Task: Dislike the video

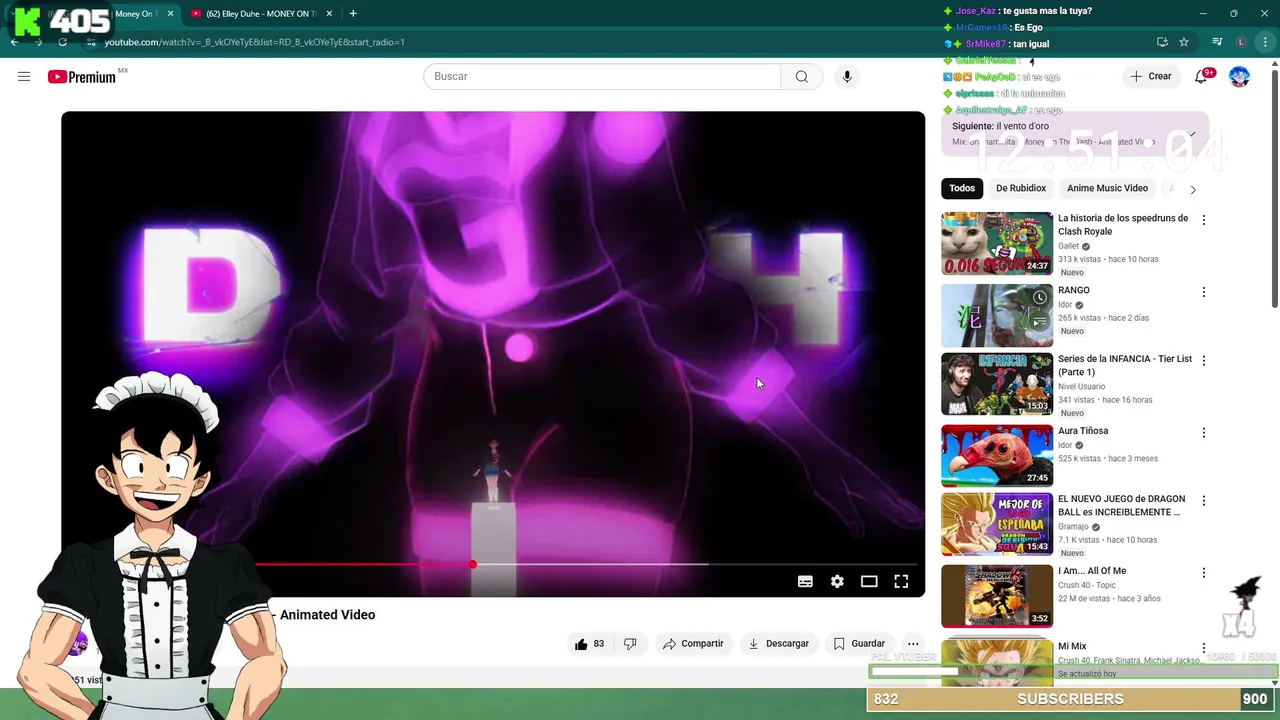Action: (x=630, y=644)
